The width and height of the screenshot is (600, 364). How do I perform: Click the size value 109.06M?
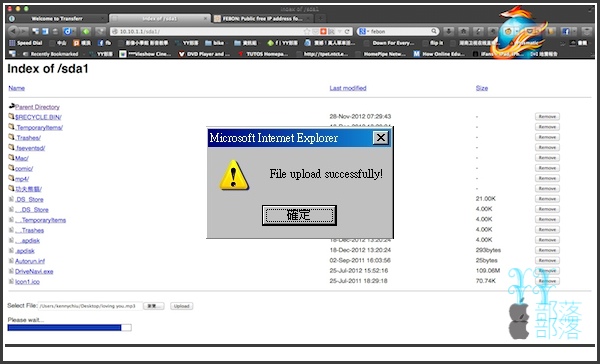(x=488, y=271)
